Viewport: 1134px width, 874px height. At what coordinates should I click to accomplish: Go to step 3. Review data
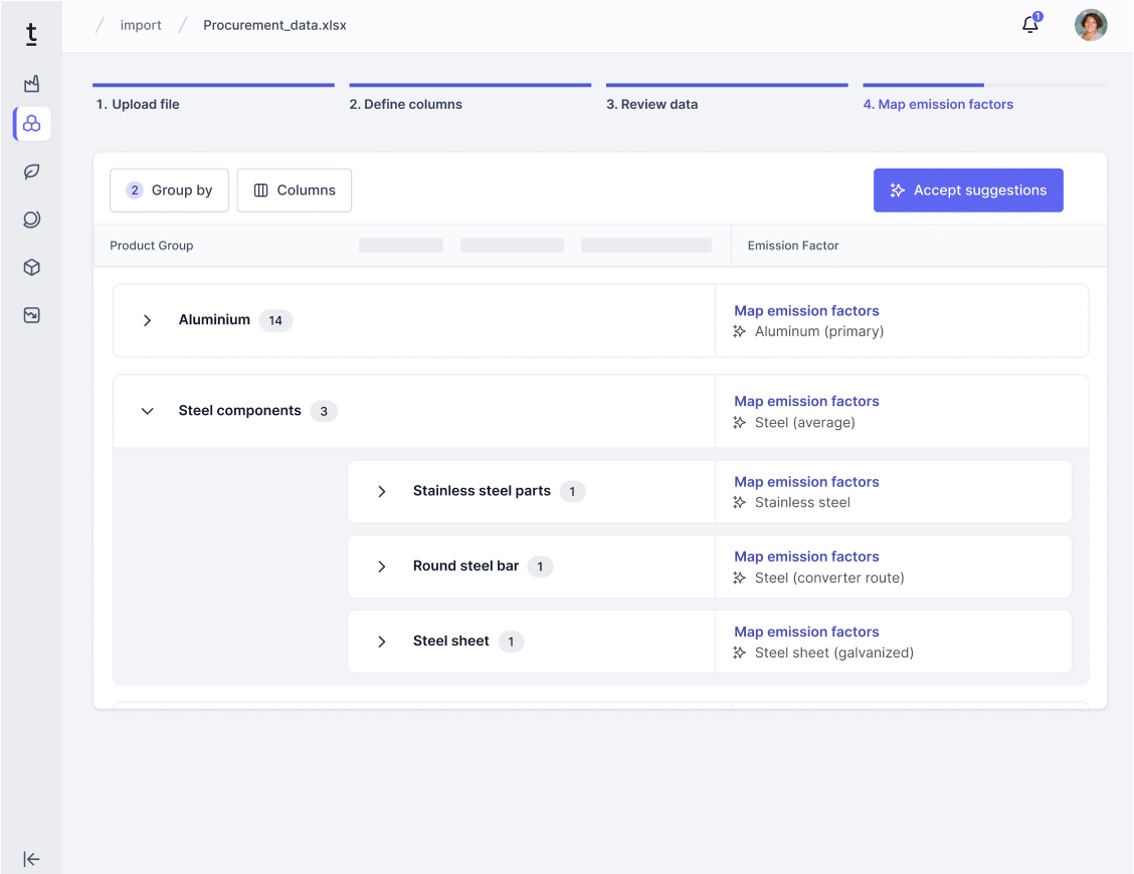tap(652, 104)
